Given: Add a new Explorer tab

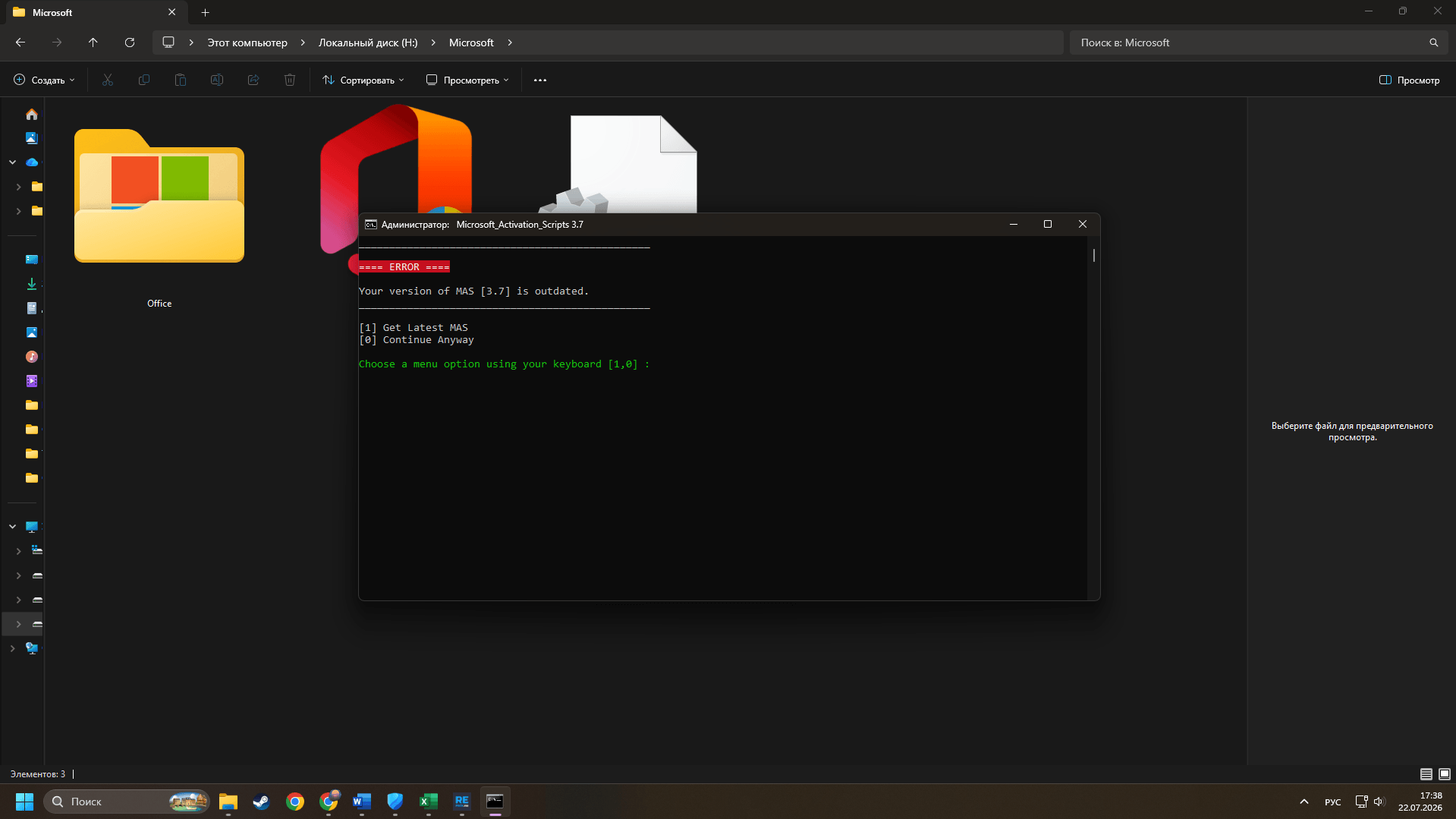Looking at the screenshot, I should coord(205,12).
